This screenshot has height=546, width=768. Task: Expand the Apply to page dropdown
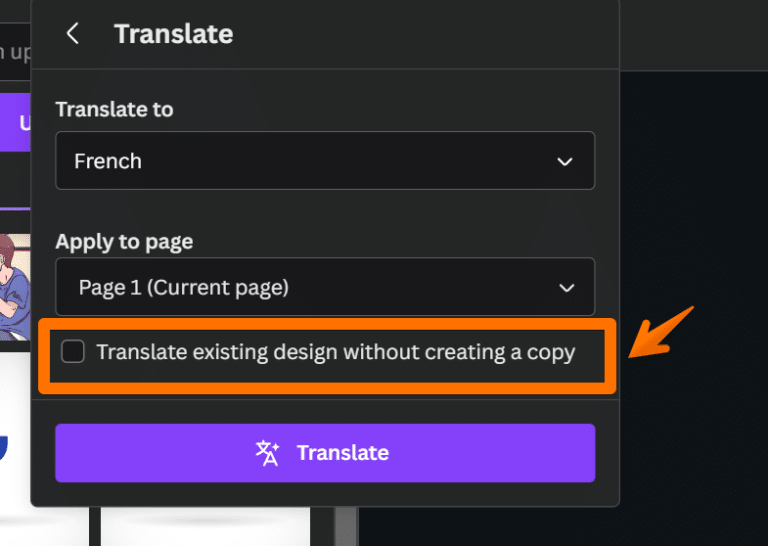(x=325, y=287)
